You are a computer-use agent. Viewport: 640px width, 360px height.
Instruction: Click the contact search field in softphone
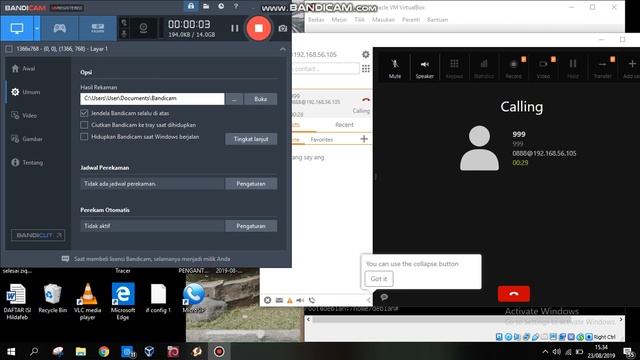(326, 69)
